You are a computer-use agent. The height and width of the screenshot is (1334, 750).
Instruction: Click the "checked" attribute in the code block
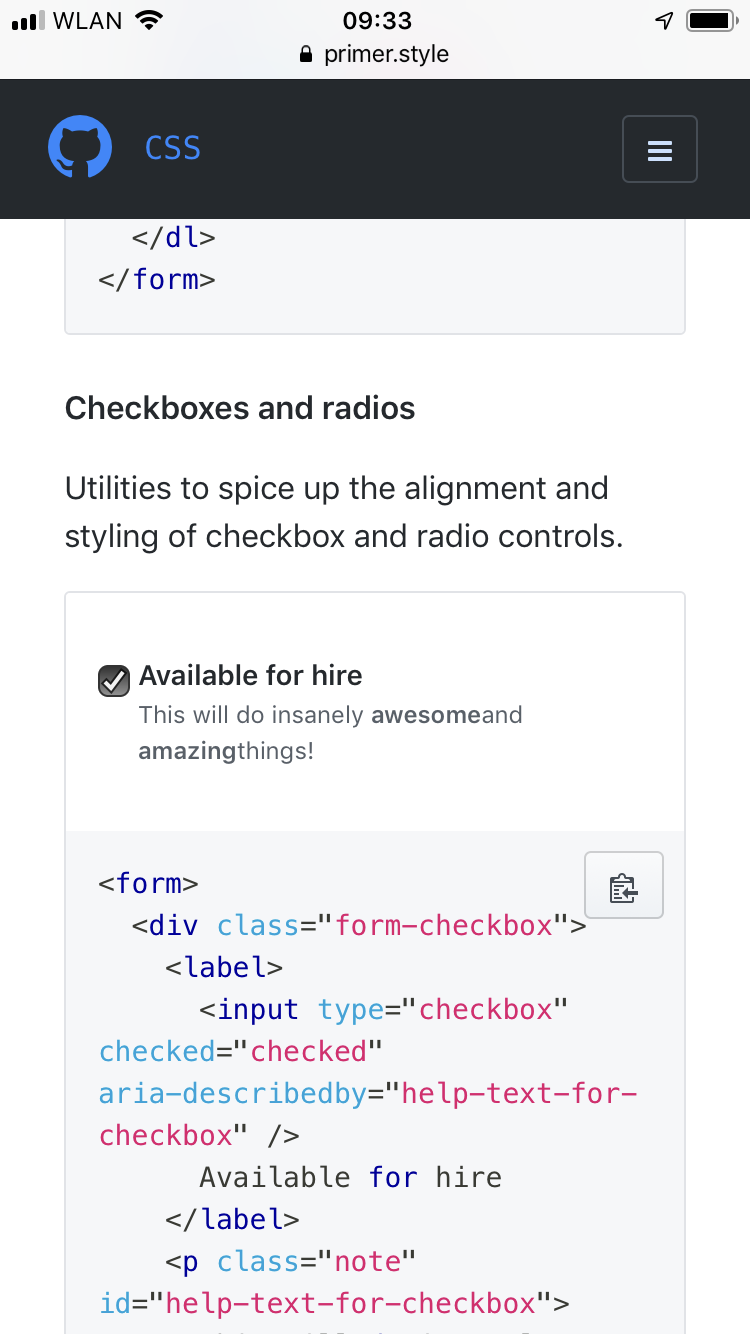pyautogui.click(x=157, y=1051)
